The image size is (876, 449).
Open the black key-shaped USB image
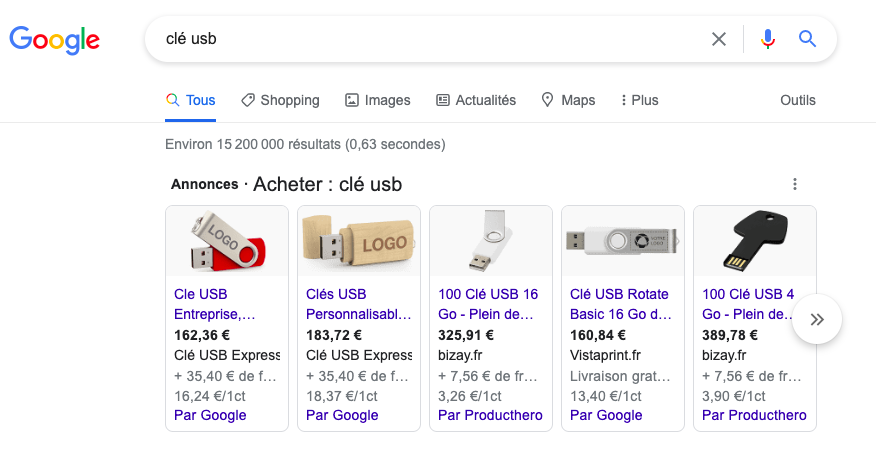(x=755, y=241)
